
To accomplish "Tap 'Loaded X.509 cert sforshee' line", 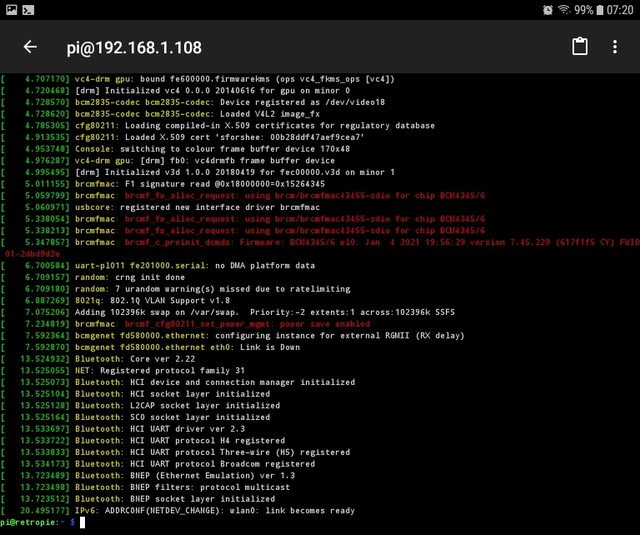I will pyautogui.click(x=183, y=137).
